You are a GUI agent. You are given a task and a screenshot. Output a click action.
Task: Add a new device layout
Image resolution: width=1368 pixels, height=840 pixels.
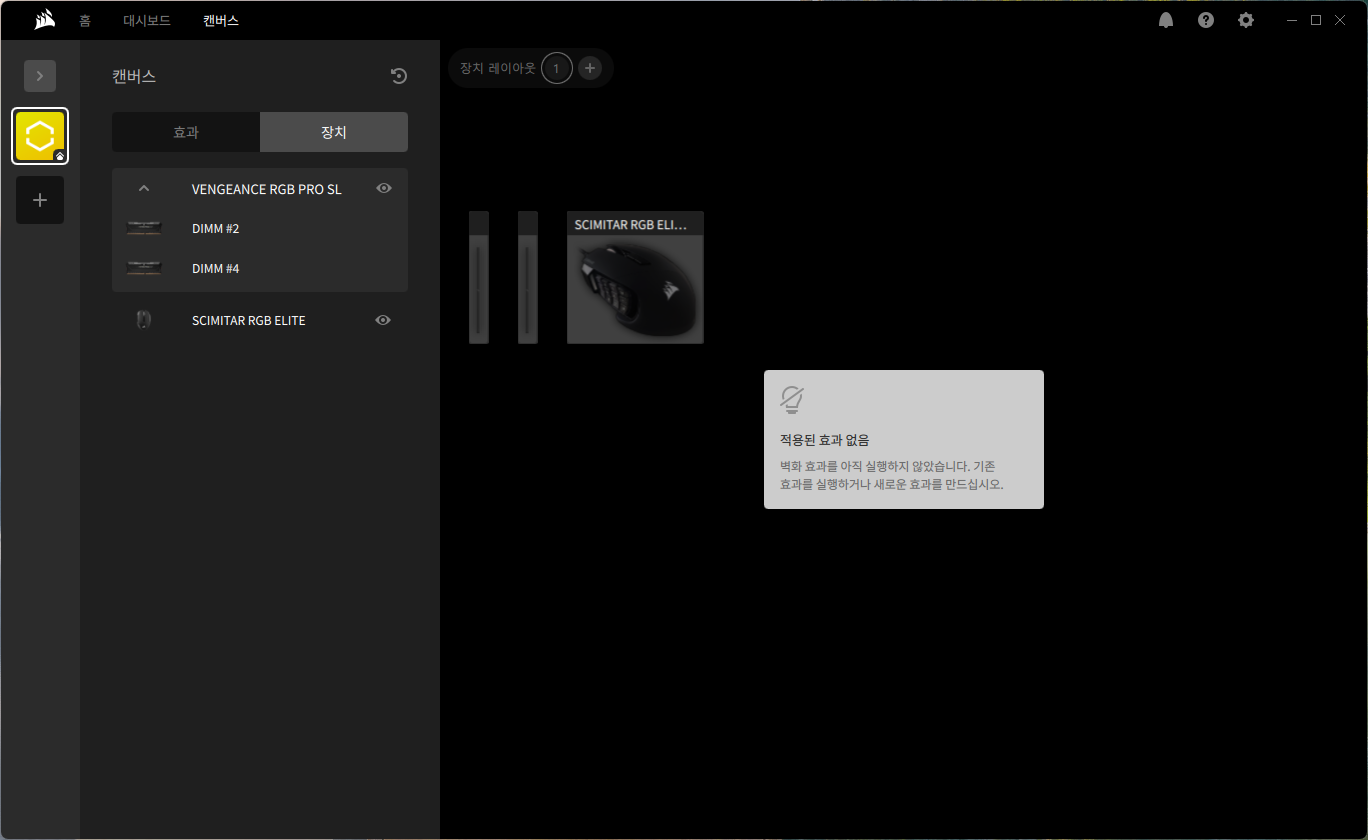590,68
